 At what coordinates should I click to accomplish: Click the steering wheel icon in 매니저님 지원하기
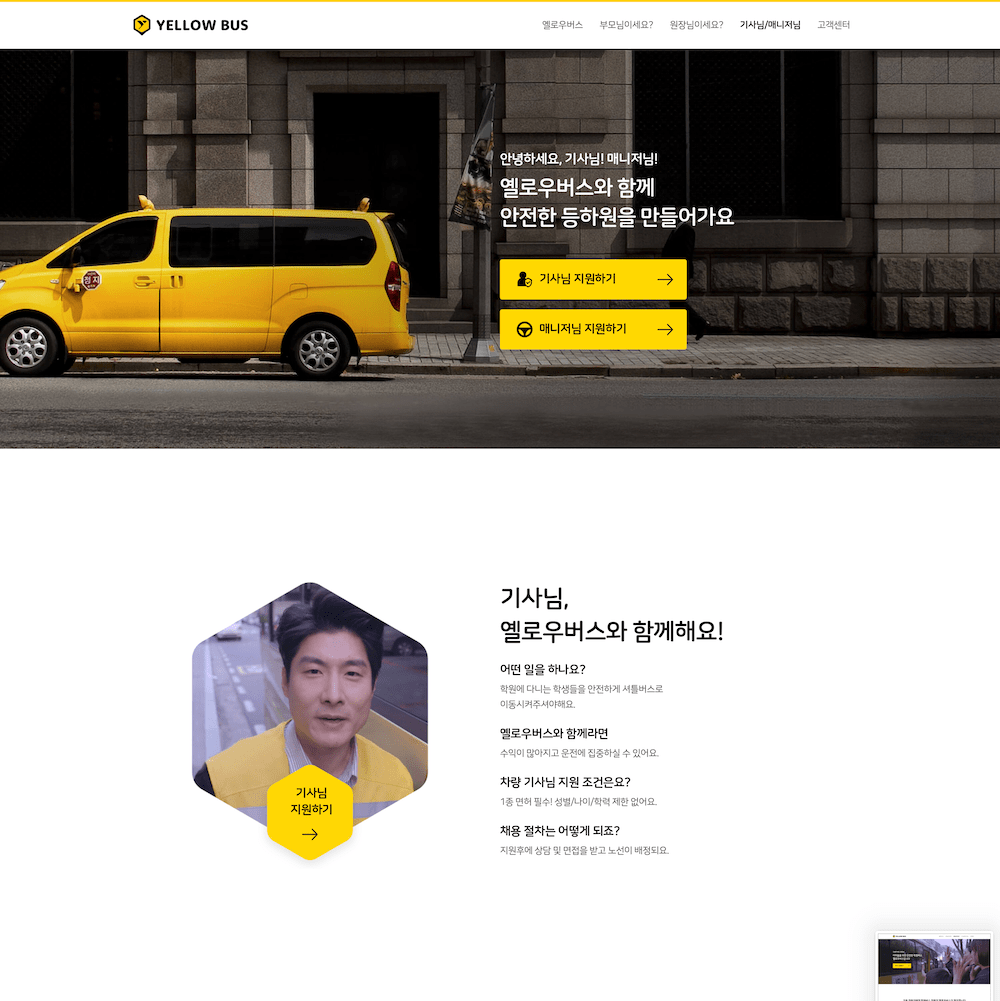(524, 329)
